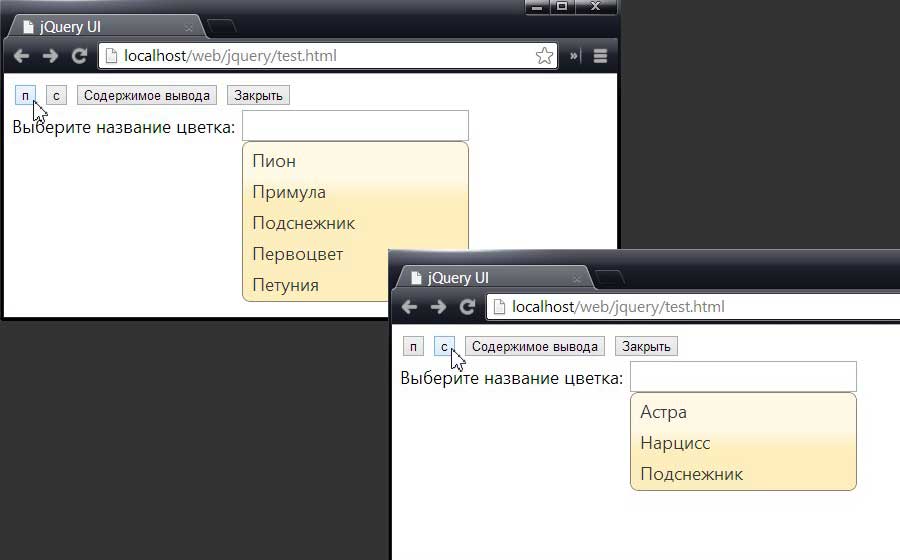900x560 pixels.
Task: Minimize the upper browser window
Action: 537,7
